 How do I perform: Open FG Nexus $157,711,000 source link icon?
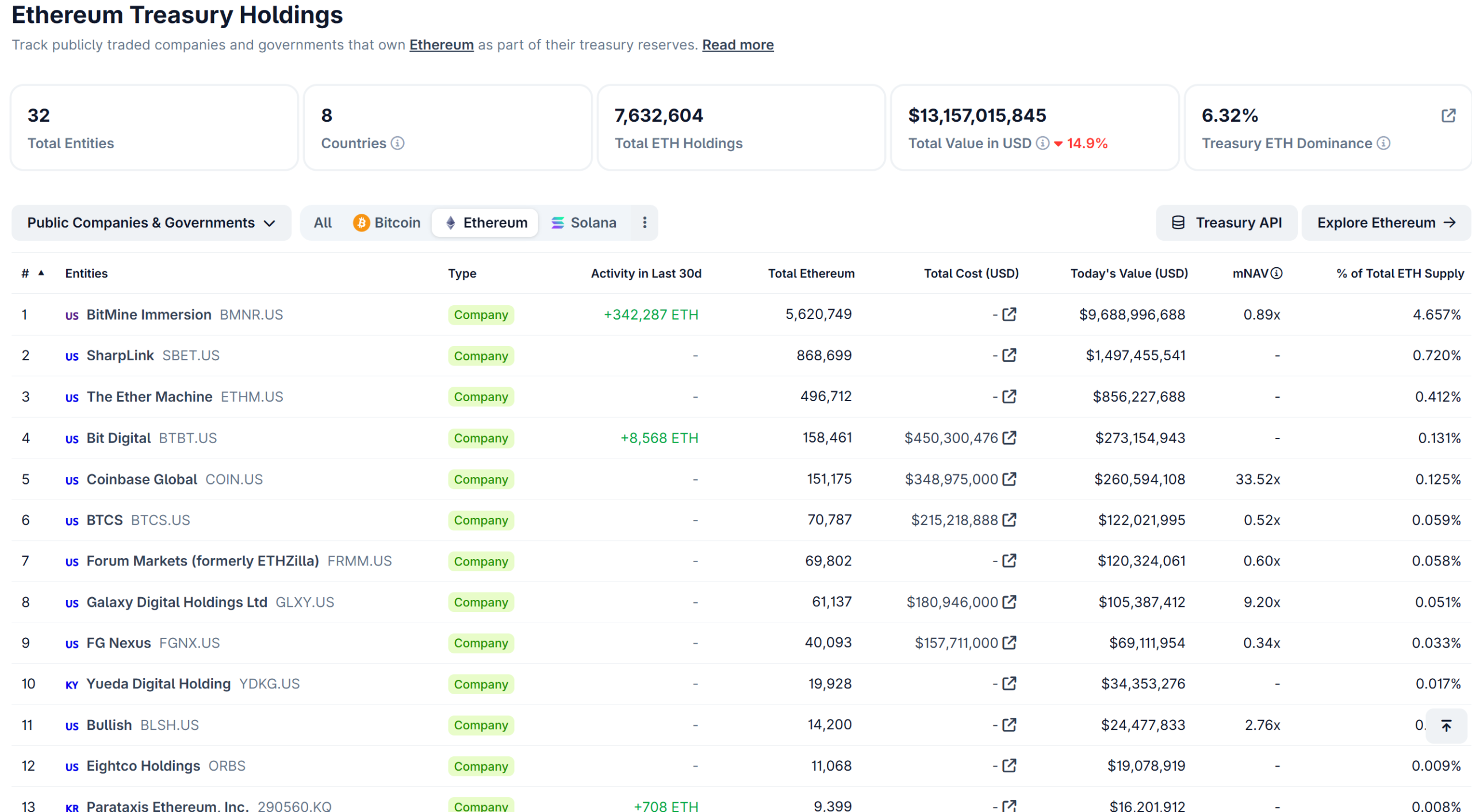[1009, 643]
